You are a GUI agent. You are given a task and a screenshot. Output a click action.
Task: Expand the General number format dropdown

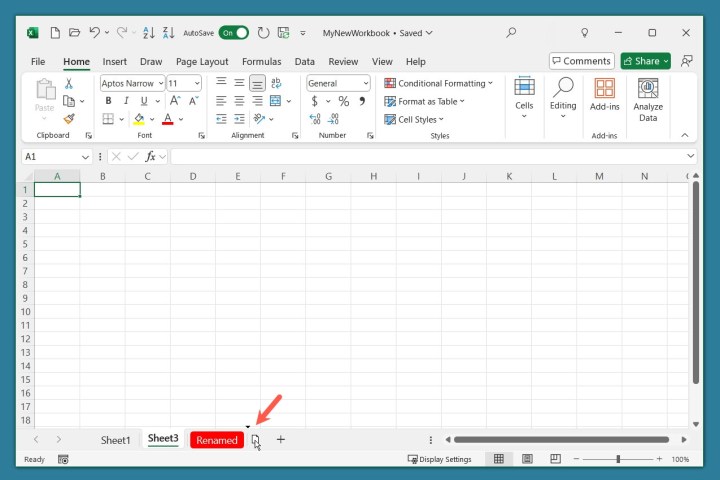coord(337,84)
